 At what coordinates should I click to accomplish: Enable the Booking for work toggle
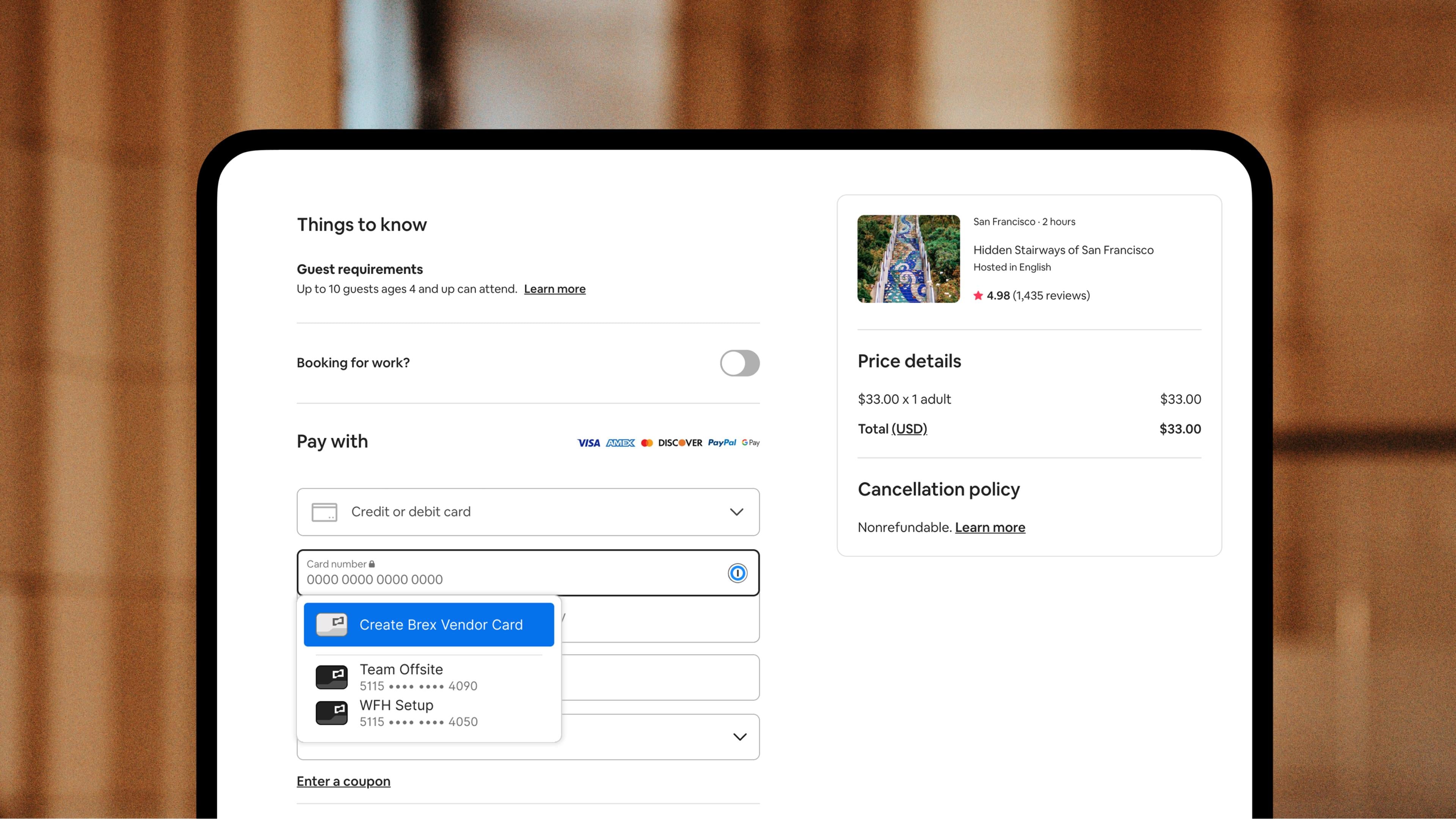click(x=739, y=363)
